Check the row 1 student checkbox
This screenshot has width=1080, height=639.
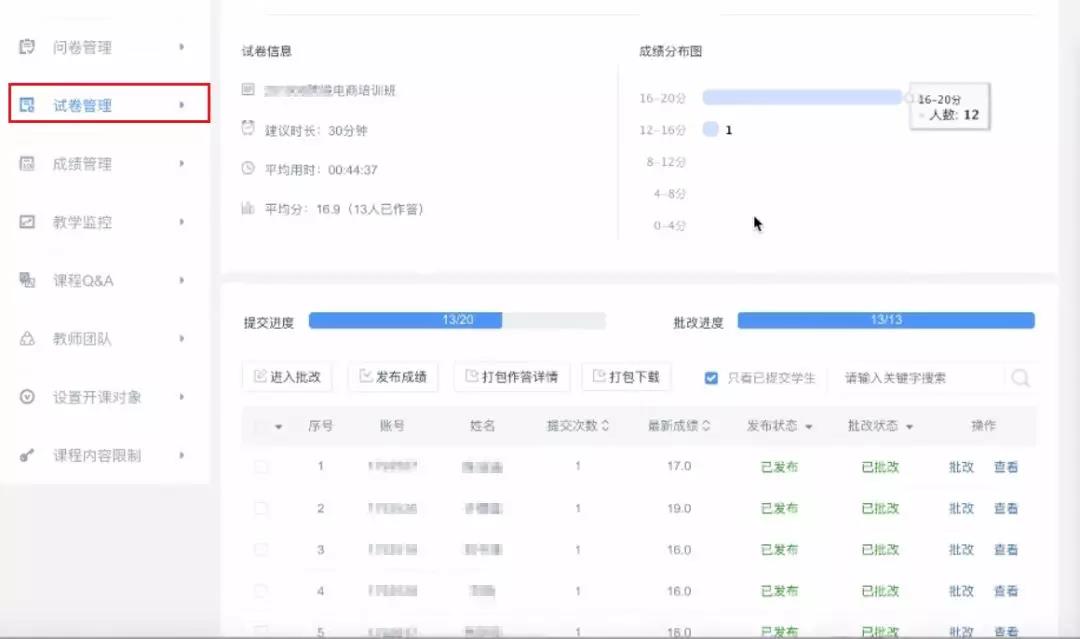click(261, 467)
